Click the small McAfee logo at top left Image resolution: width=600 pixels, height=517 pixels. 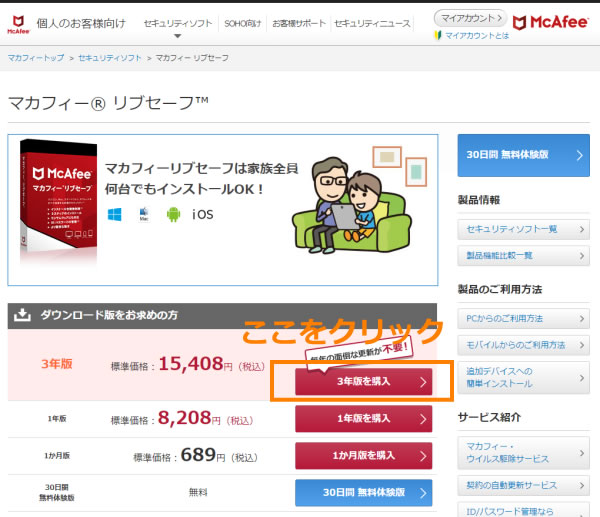[18, 24]
